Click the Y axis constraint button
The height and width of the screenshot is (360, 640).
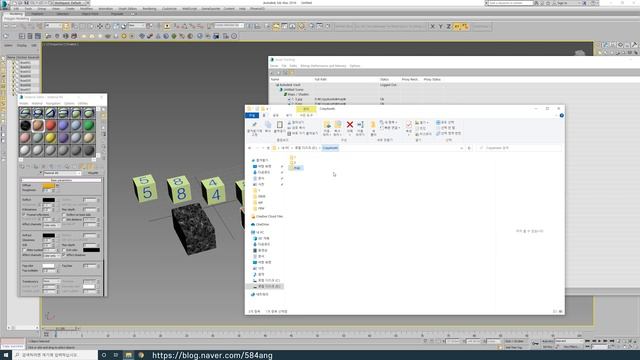[440, 27]
